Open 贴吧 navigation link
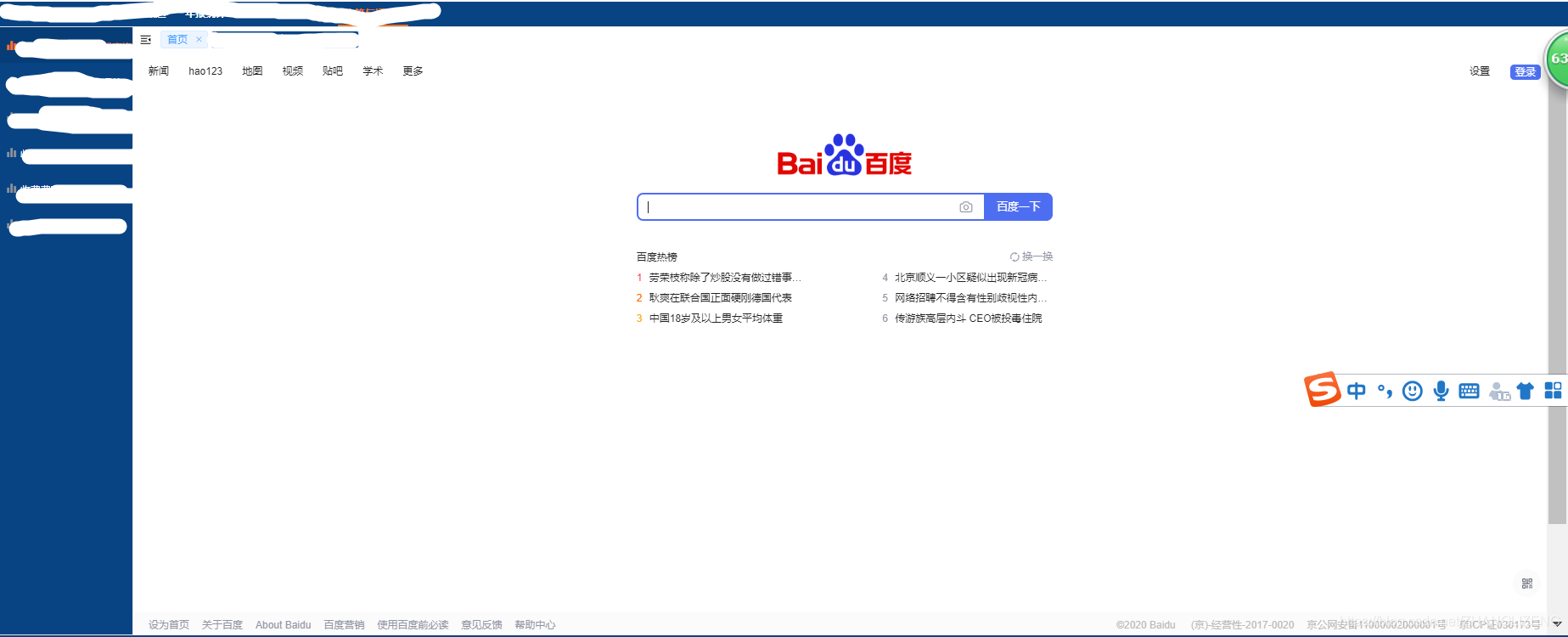 (x=333, y=71)
